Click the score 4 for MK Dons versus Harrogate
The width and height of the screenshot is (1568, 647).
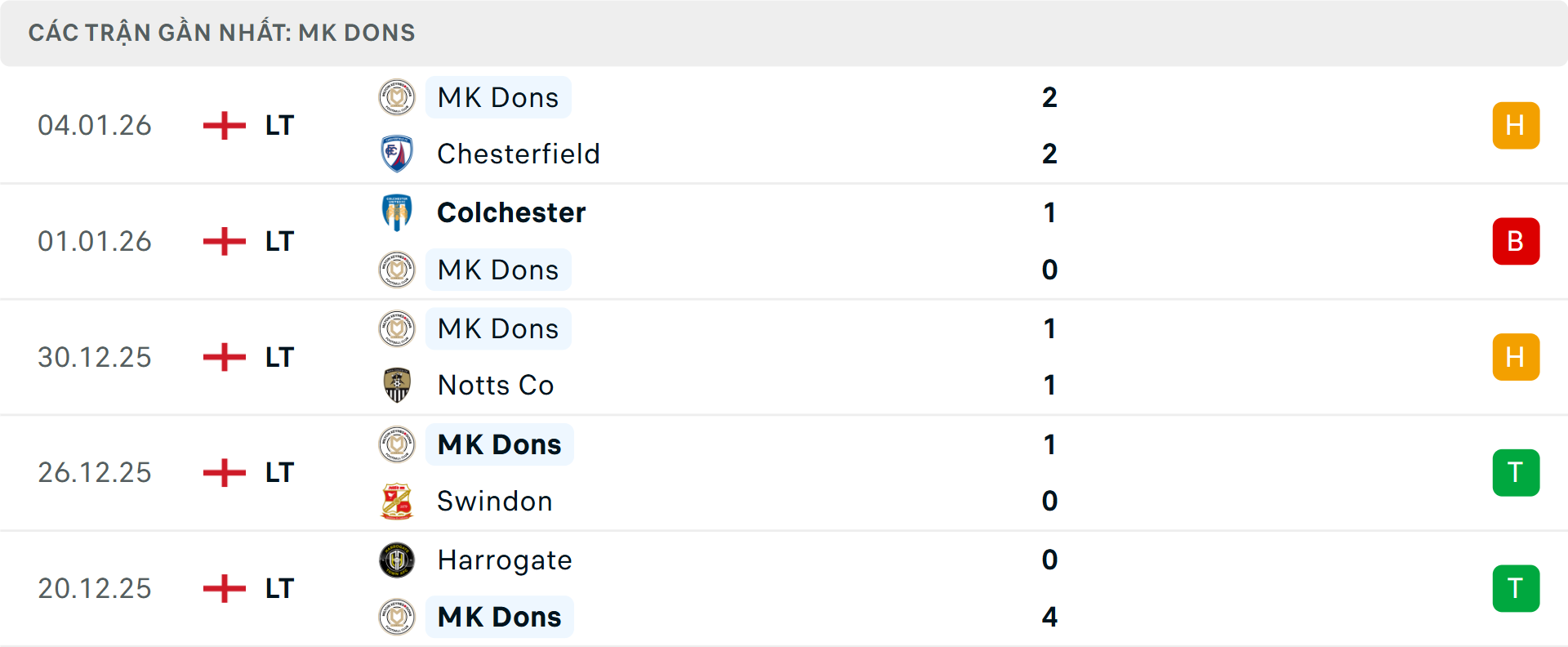point(1050,617)
